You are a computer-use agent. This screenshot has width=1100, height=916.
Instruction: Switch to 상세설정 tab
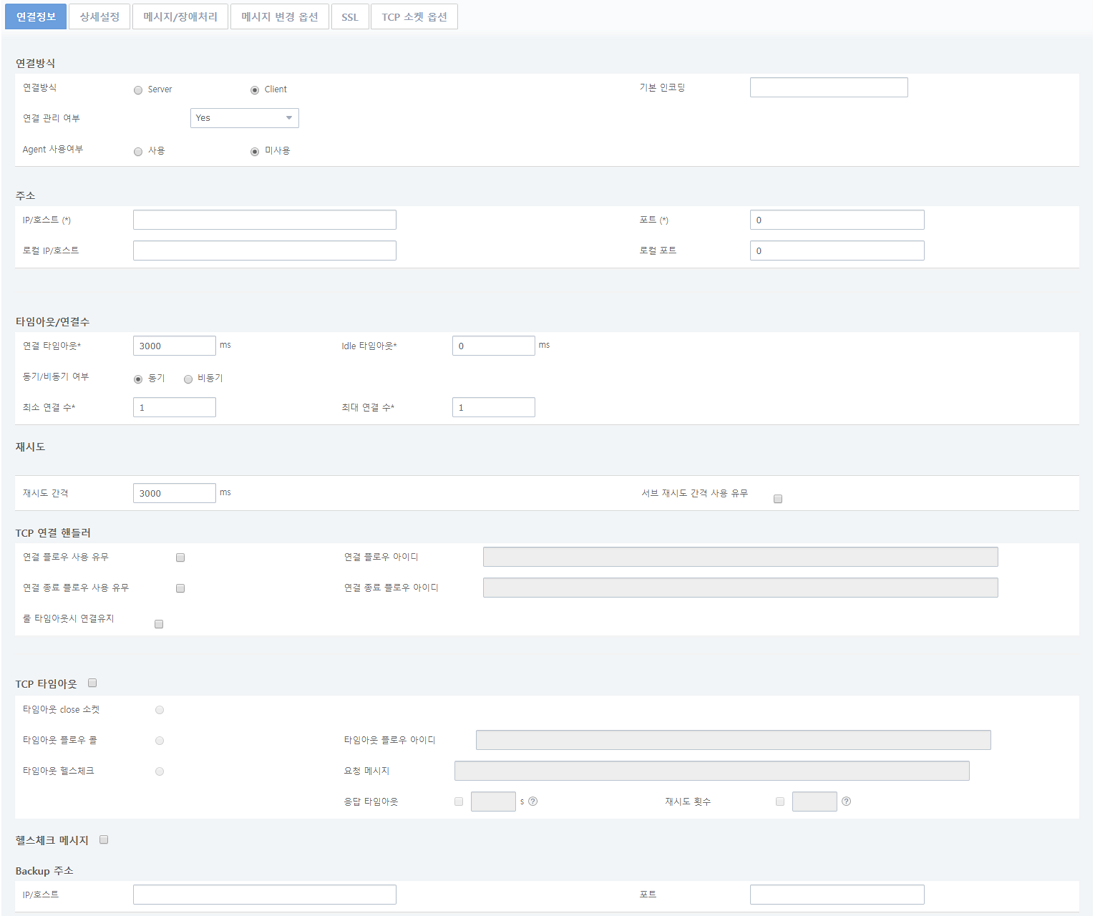[x=99, y=17]
